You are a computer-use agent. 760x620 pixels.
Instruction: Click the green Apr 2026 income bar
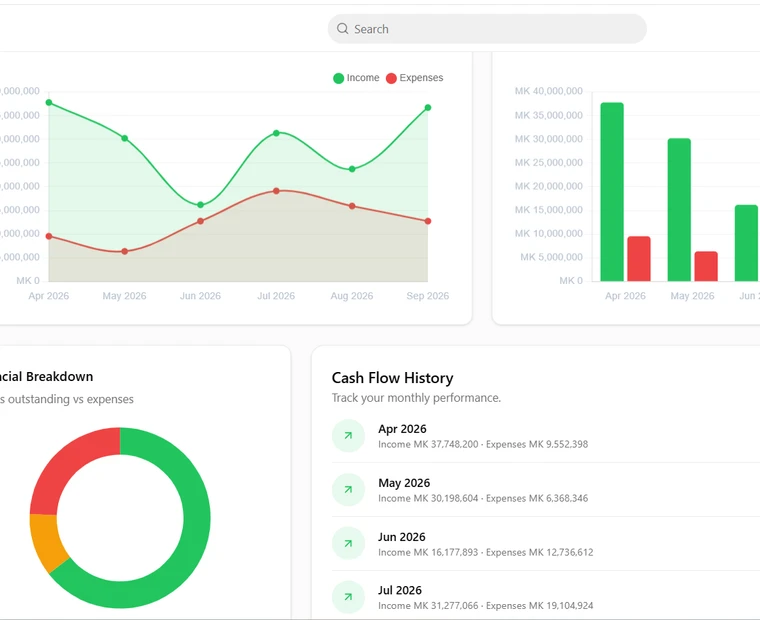click(x=612, y=191)
